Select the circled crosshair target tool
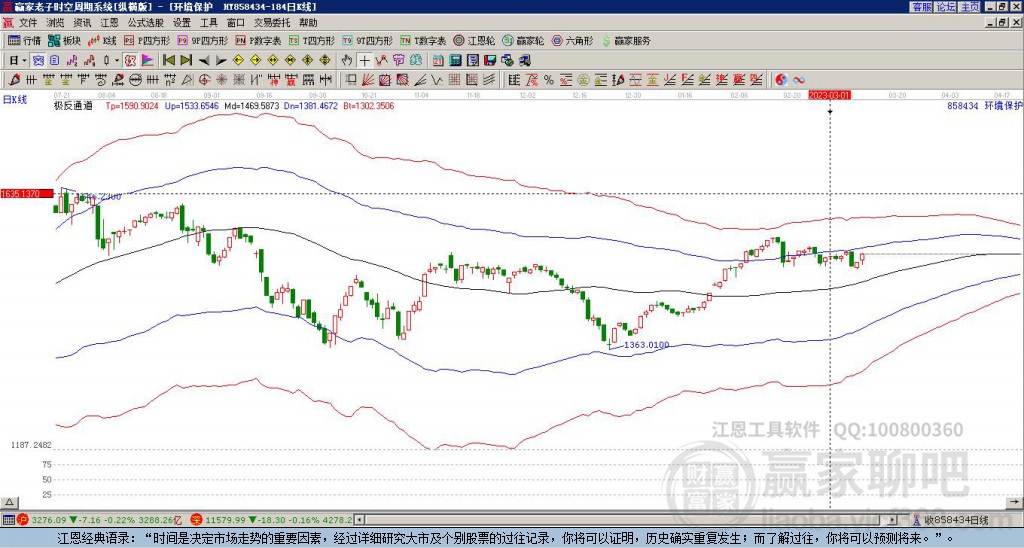 [204, 80]
